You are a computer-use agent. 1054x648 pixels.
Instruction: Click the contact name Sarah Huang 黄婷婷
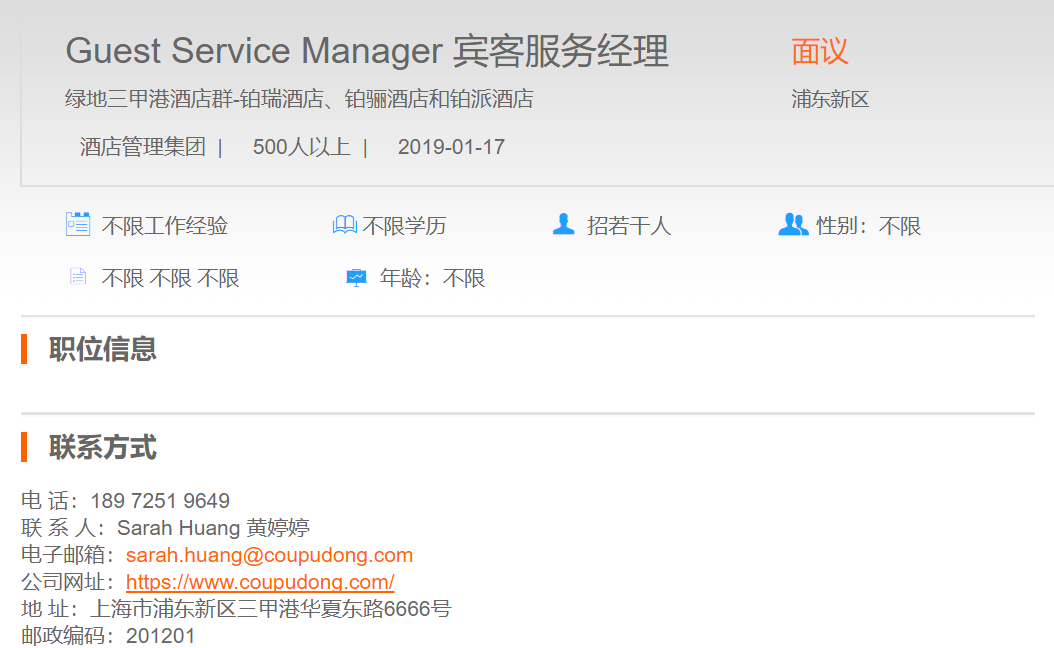click(x=213, y=528)
